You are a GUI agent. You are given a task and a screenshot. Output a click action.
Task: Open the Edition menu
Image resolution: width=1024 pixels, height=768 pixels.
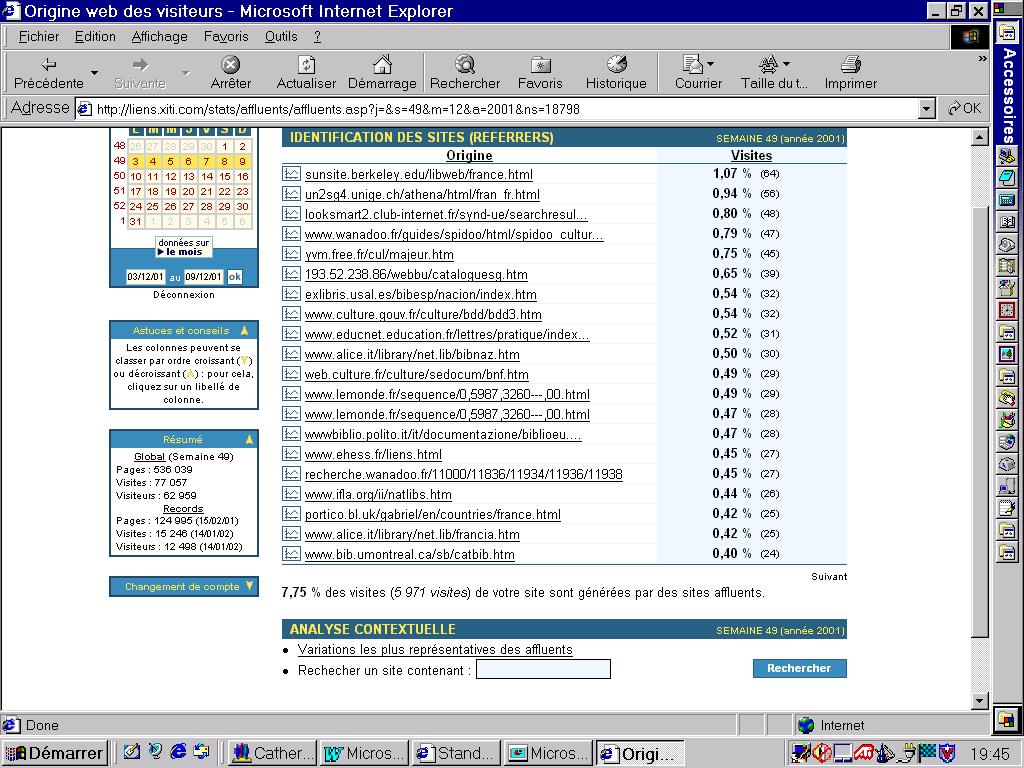click(x=95, y=37)
